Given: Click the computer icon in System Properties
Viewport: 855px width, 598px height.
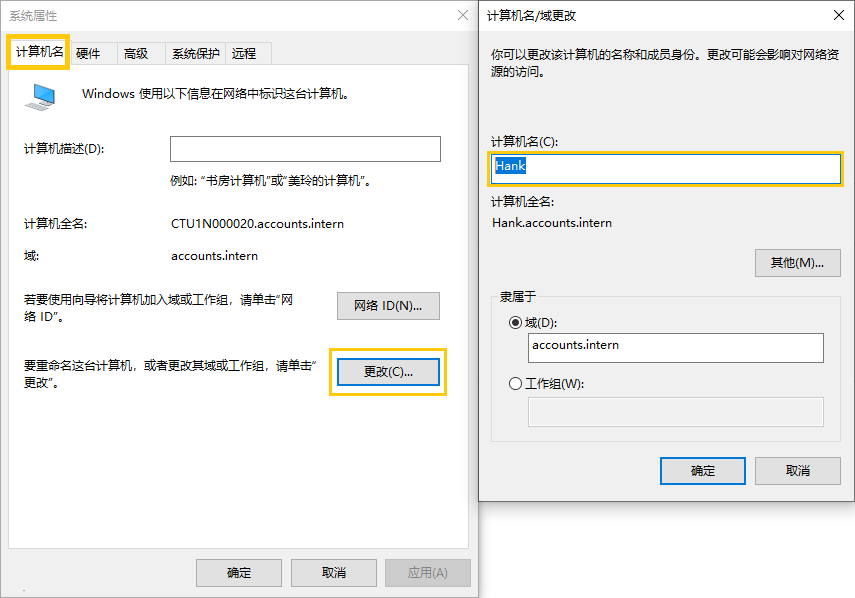Looking at the screenshot, I should pos(41,95).
